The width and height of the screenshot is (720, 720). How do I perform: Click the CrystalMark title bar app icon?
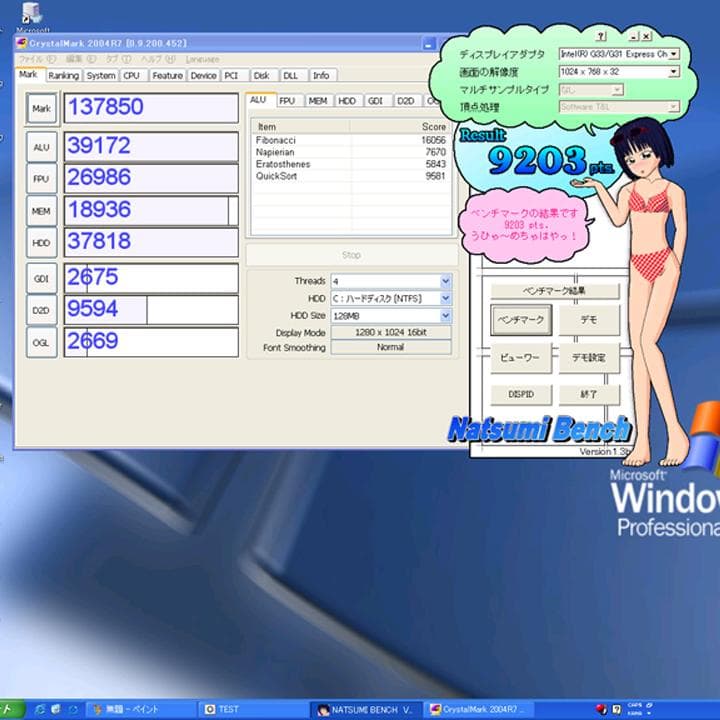(21, 43)
